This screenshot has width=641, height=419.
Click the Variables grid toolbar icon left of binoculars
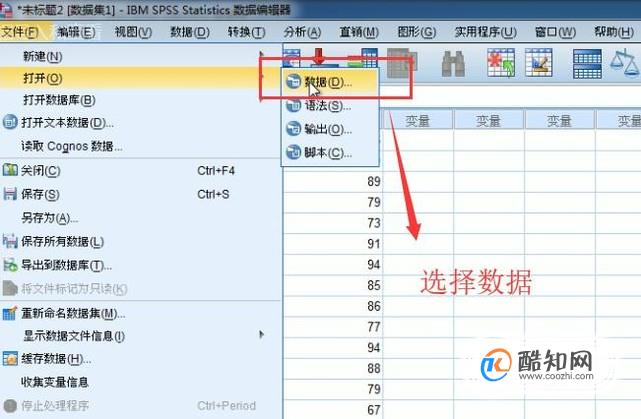click(401, 63)
